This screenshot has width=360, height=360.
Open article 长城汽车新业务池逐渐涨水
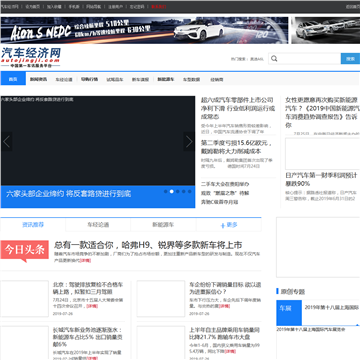(88, 337)
